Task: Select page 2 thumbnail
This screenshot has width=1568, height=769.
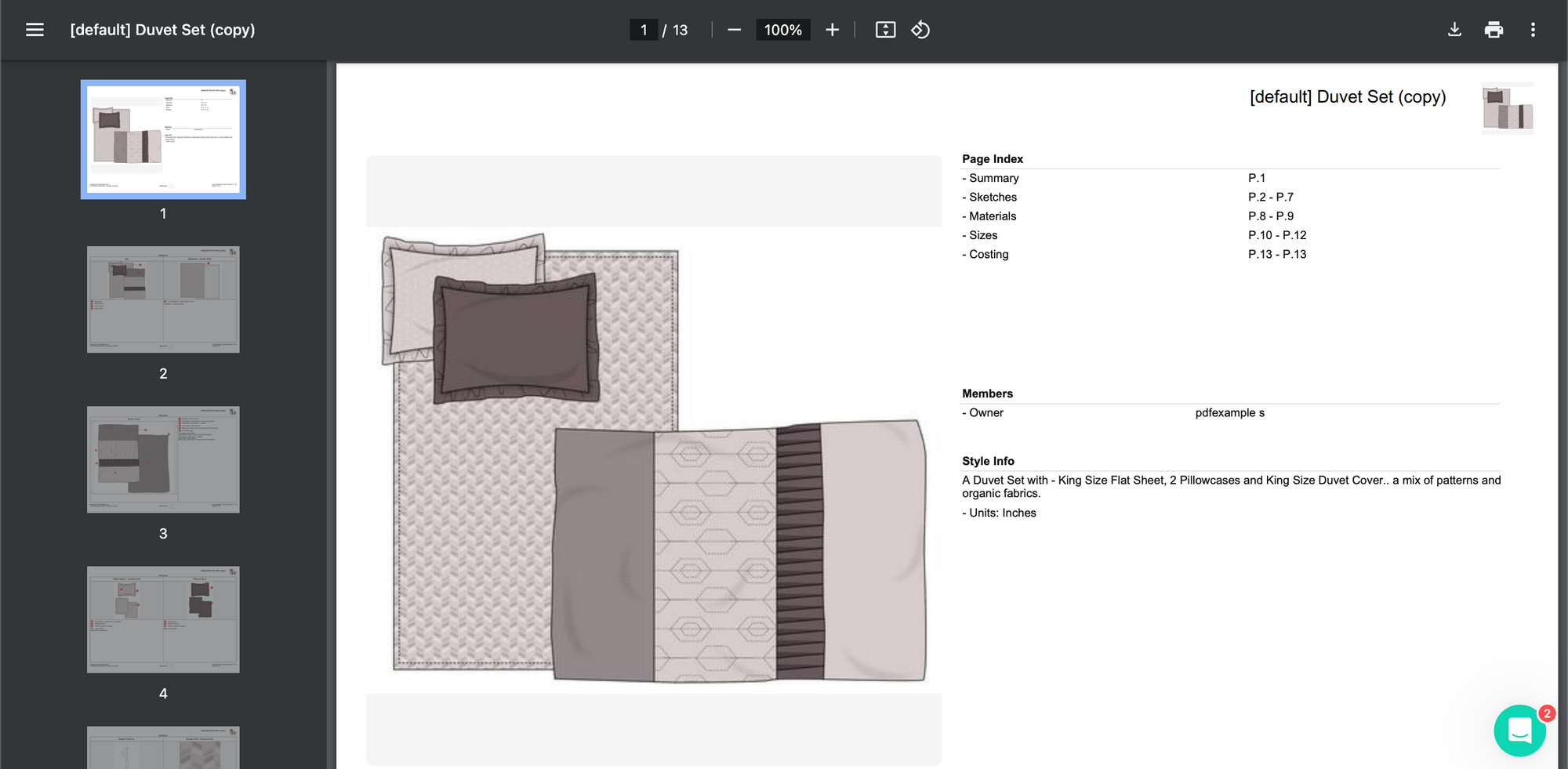Action: 163,299
